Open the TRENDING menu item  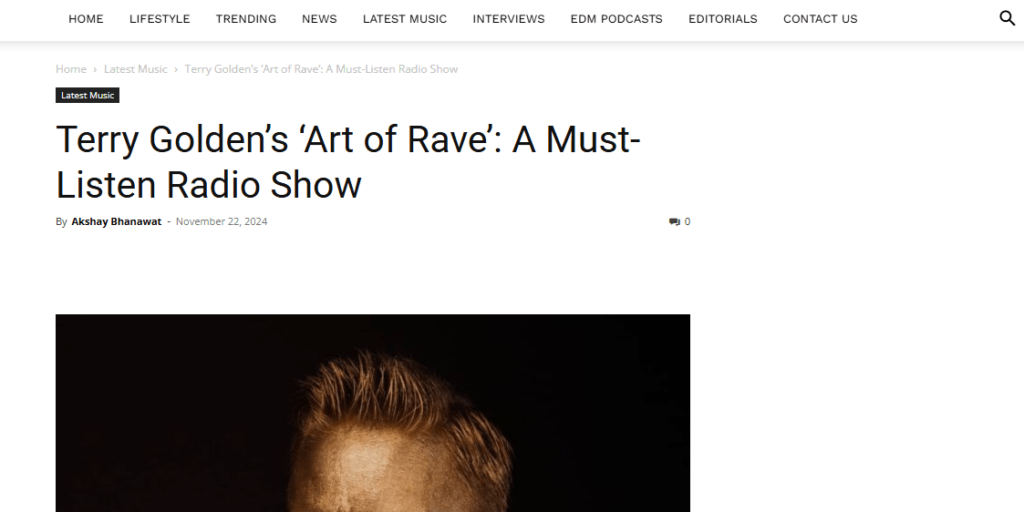pos(246,19)
